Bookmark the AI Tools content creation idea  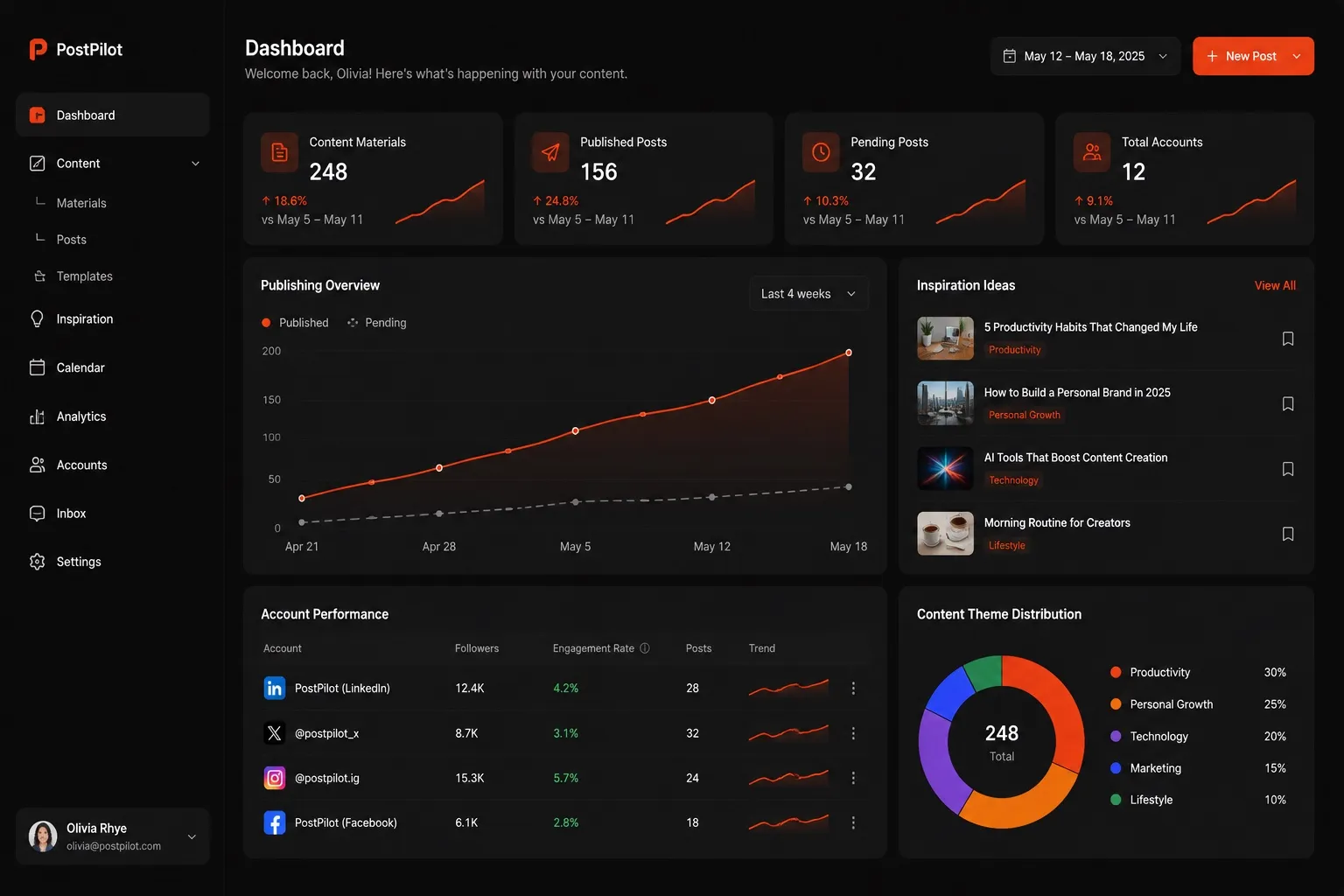coord(1288,469)
